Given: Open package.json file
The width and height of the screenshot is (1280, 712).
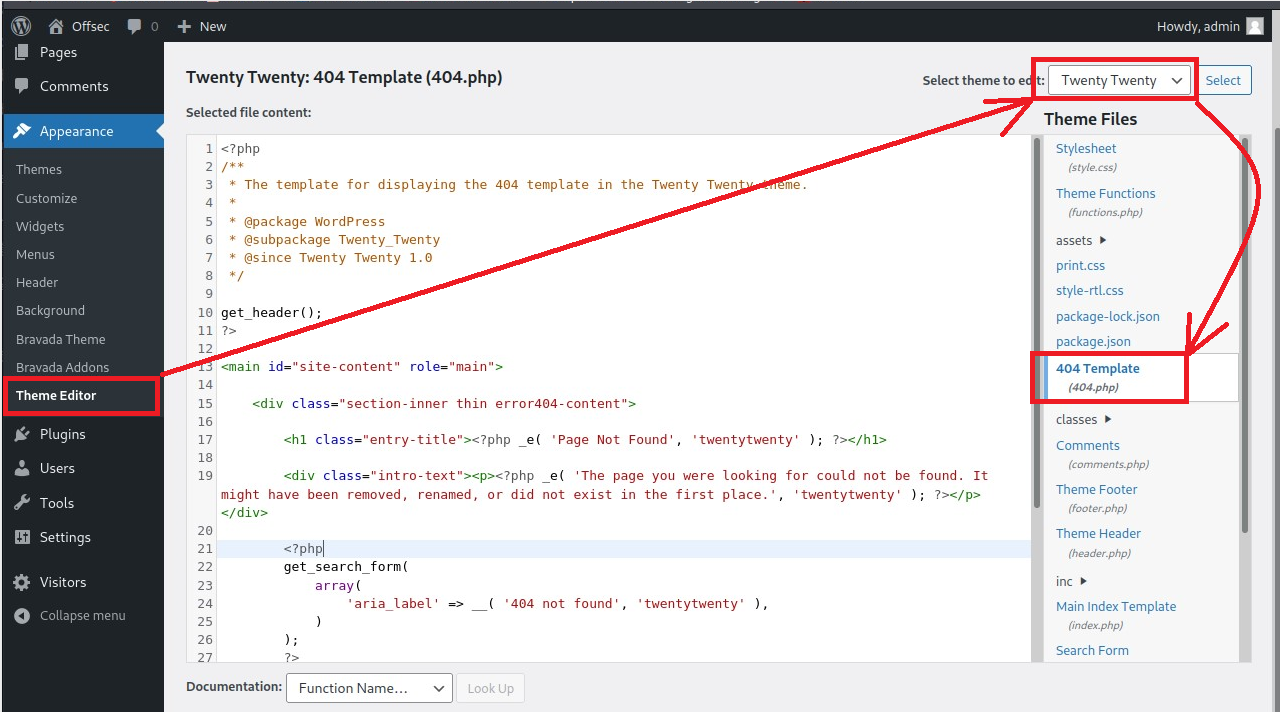Looking at the screenshot, I should (x=1093, y=342).
